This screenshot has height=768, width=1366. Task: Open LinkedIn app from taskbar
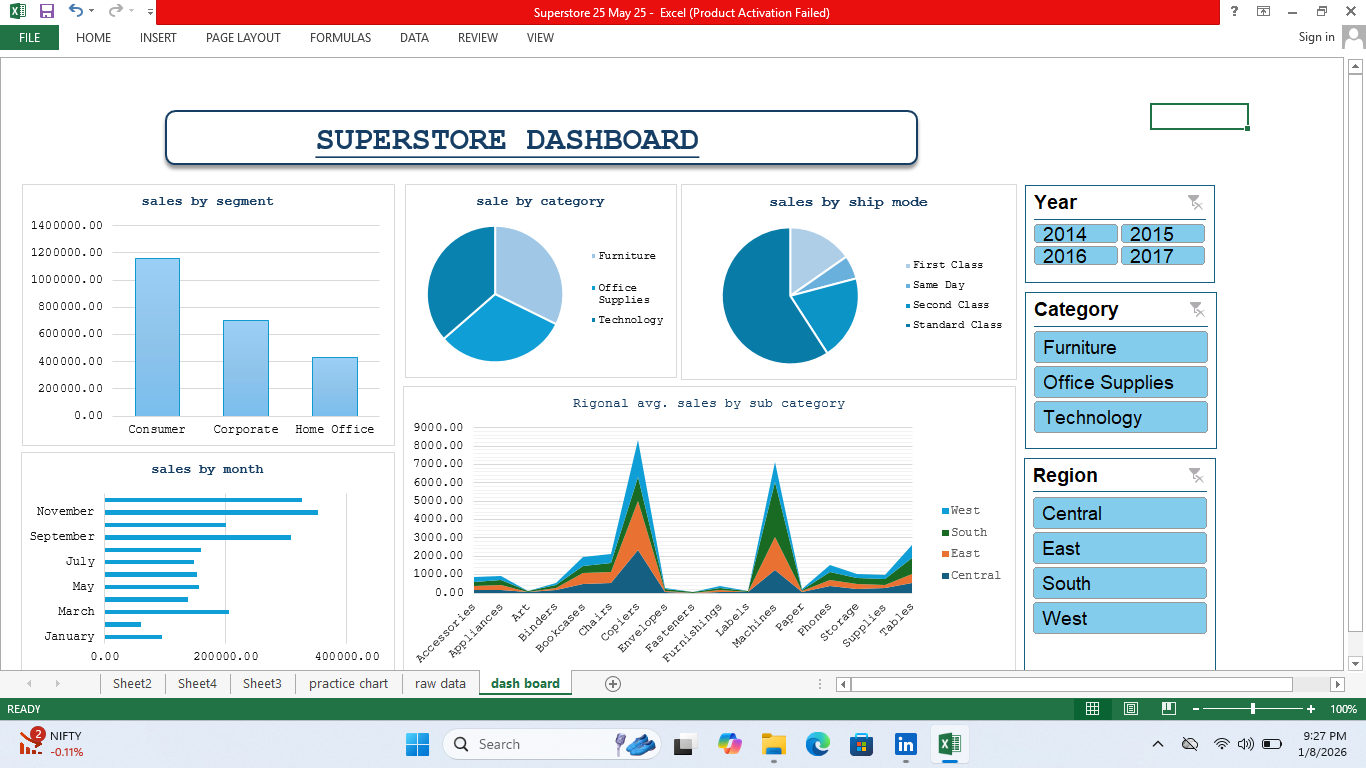906,744
